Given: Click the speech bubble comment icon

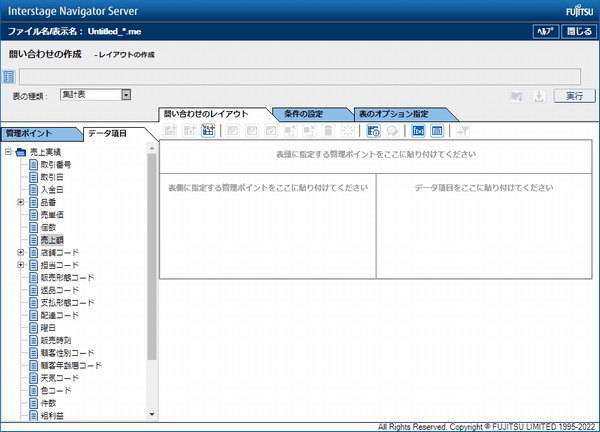Looking at the screenshot, I should [392, 131].
